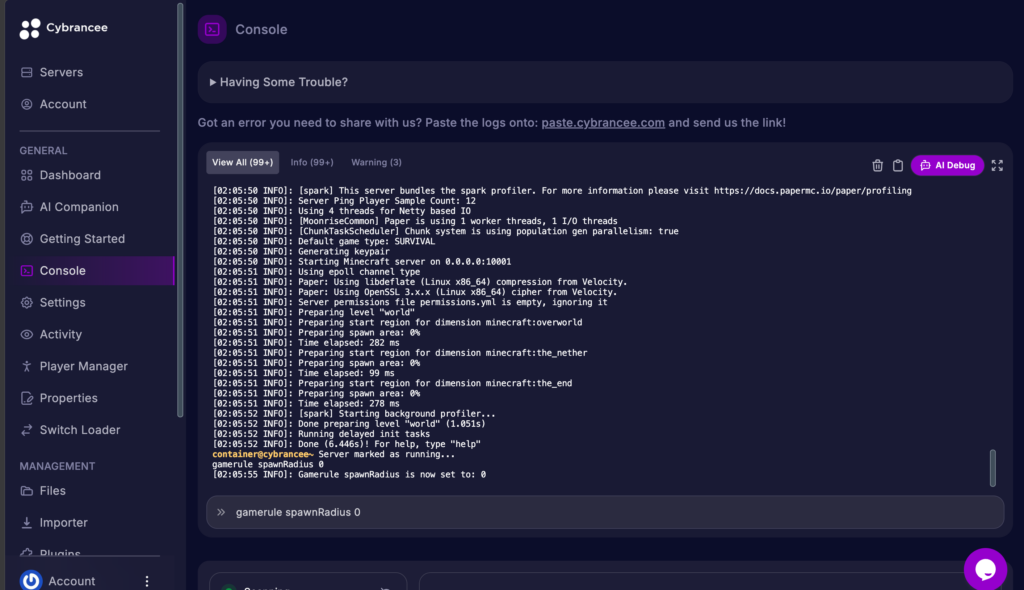Open Account at sidebar bottom

coord(72,581)
